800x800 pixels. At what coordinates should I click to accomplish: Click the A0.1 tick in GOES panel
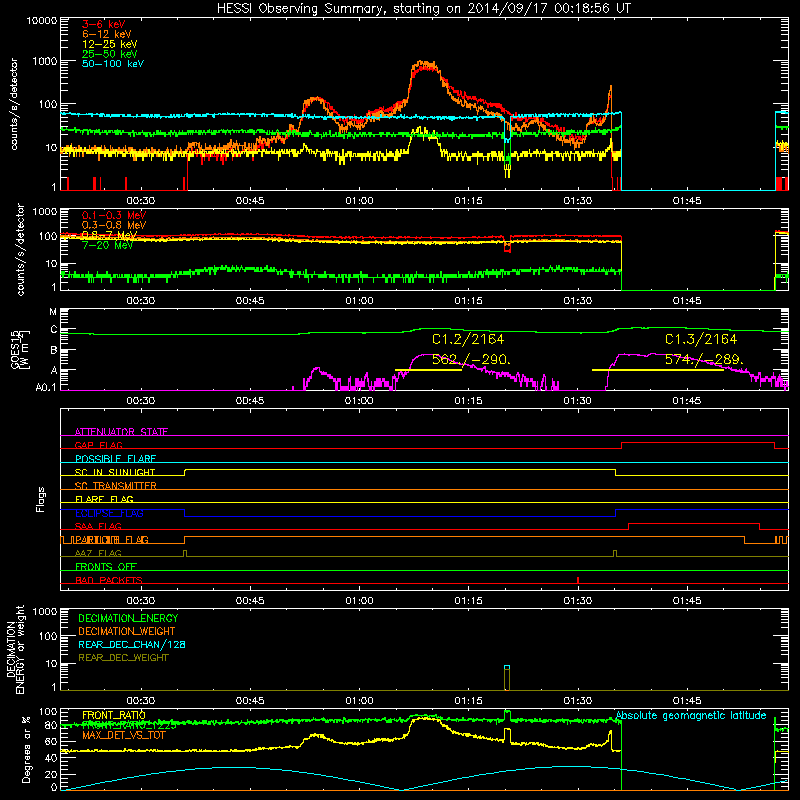(46, 387)
